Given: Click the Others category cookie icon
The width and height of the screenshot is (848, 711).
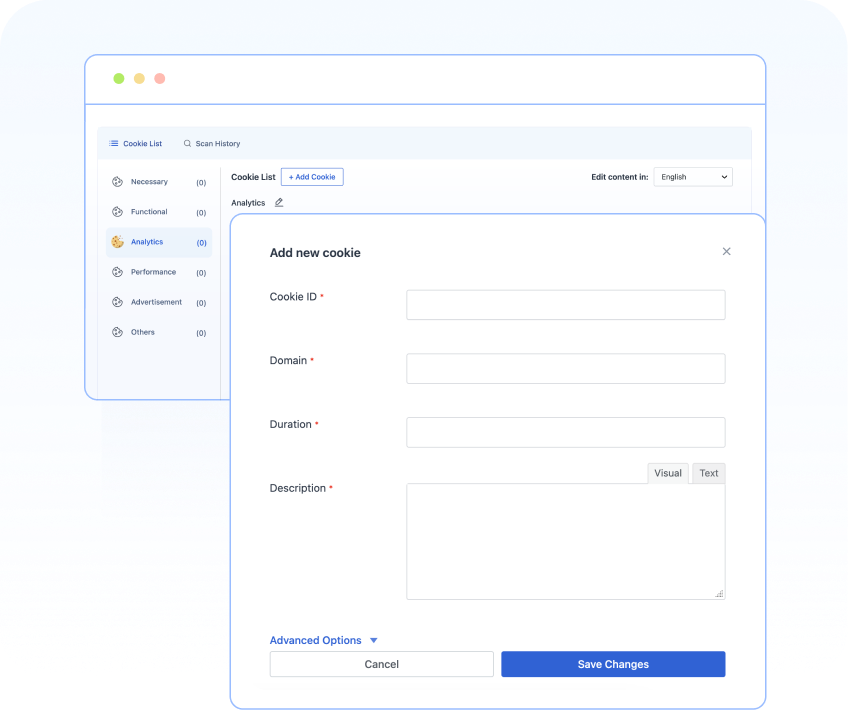Looking at the screenshot, I should click(x=118, y=331).
